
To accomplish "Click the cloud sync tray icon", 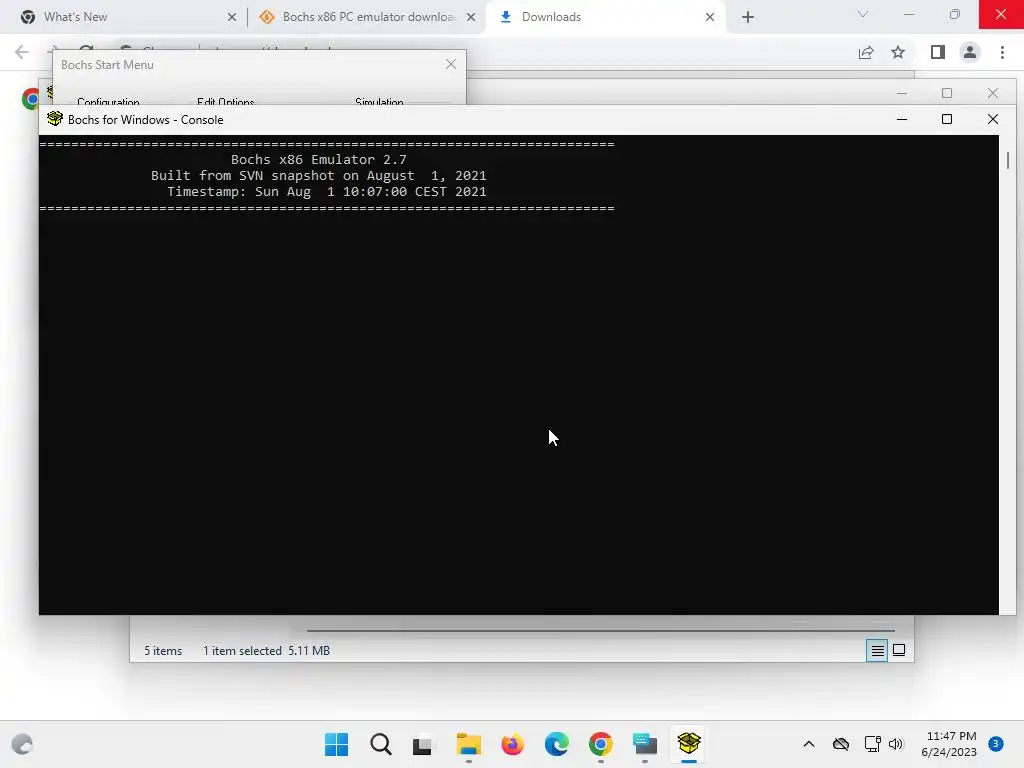I will click(840, 744).
